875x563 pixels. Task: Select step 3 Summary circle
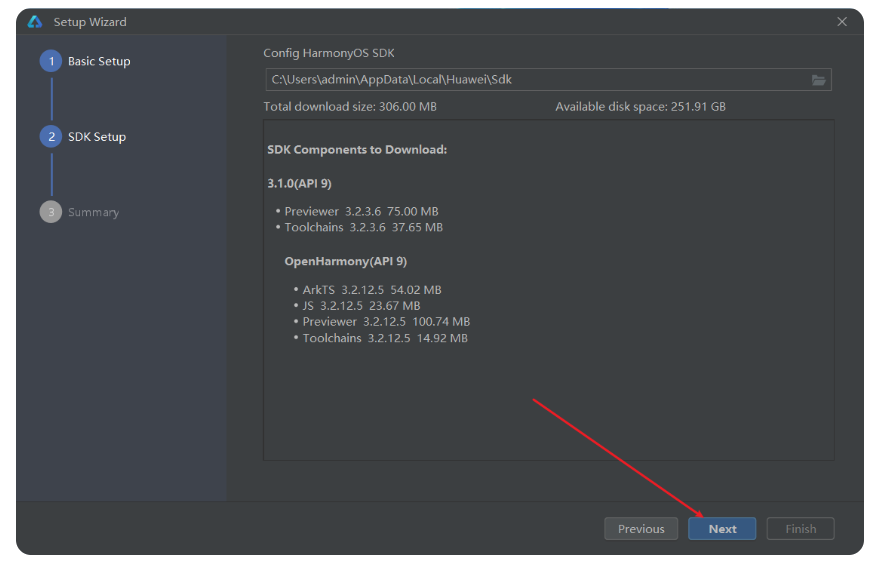click(x=51, y=212)
